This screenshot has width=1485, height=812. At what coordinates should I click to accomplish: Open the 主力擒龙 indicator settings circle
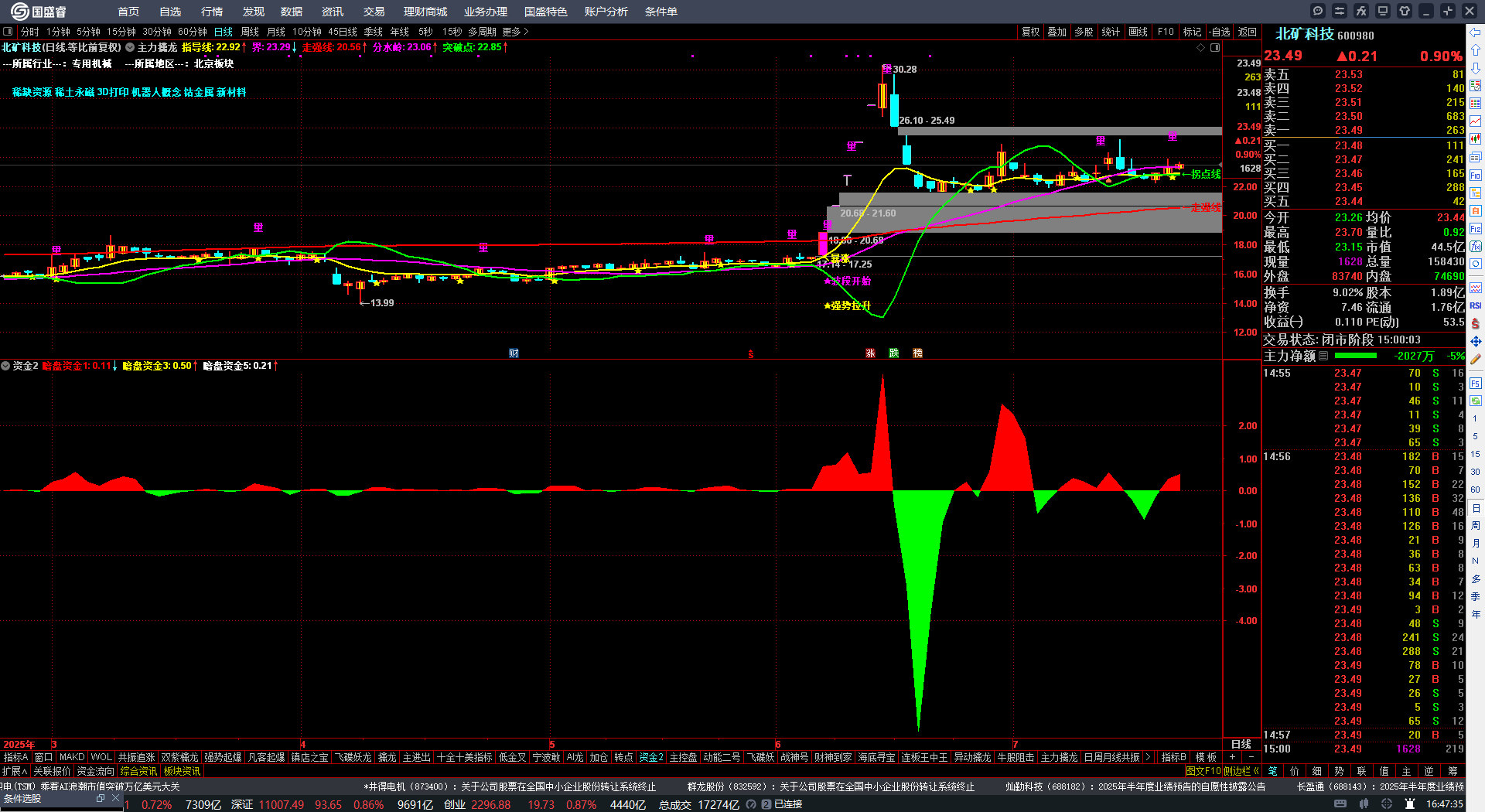(130, 48)
